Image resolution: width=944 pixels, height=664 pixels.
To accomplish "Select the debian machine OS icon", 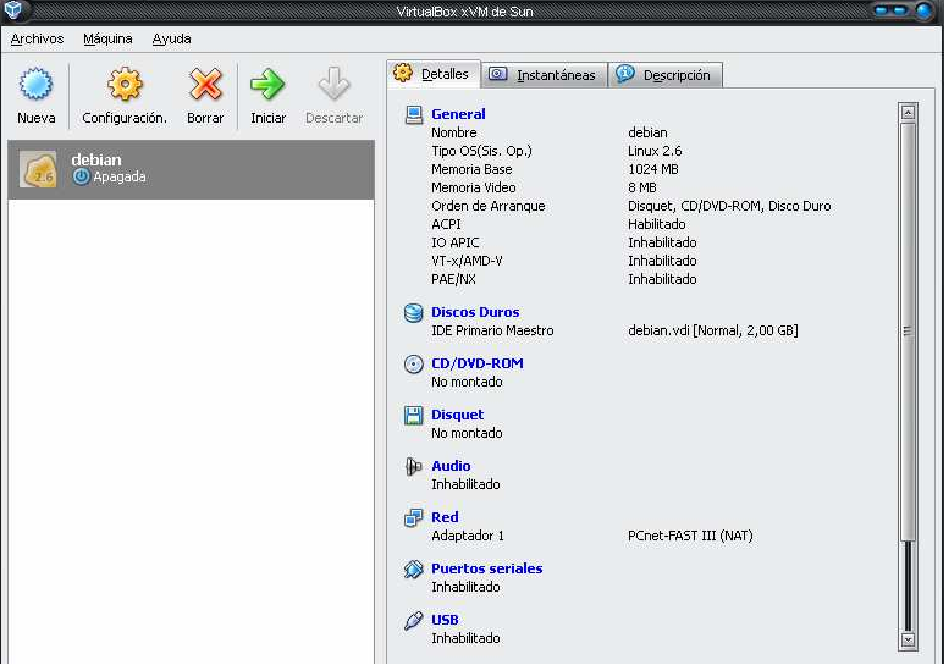I will point(38,169).
